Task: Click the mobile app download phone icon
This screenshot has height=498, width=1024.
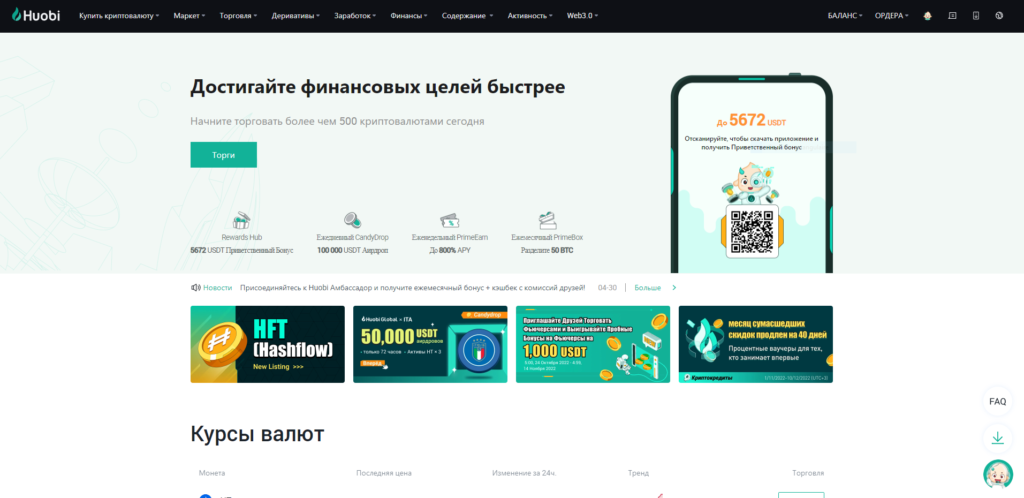Action: pyautogui.click(x=976, y=16)
